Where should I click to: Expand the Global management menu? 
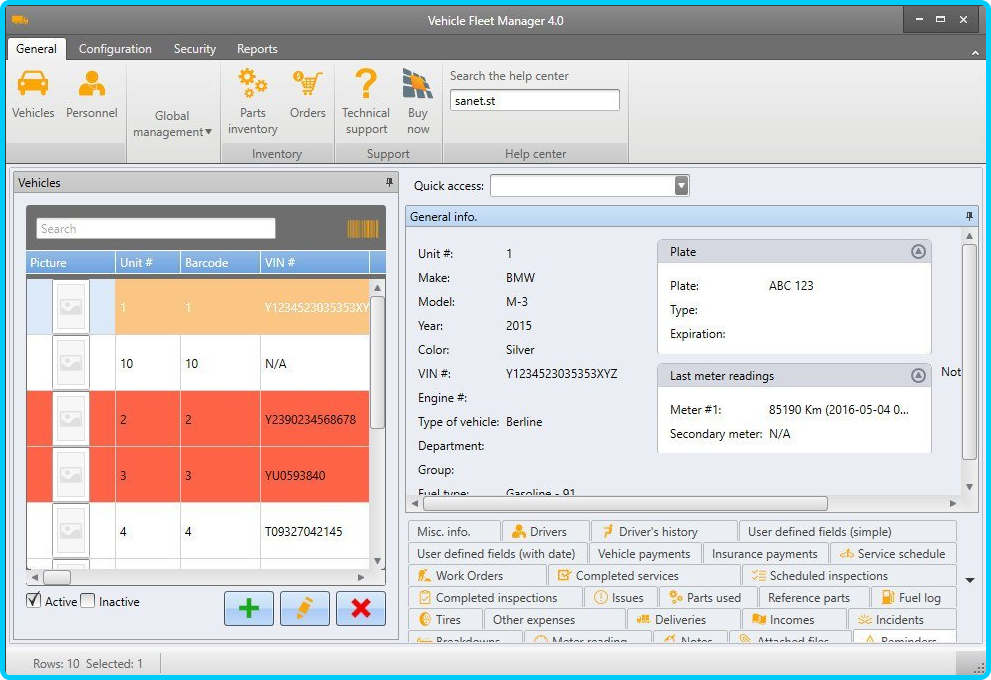tap(172, 124)
